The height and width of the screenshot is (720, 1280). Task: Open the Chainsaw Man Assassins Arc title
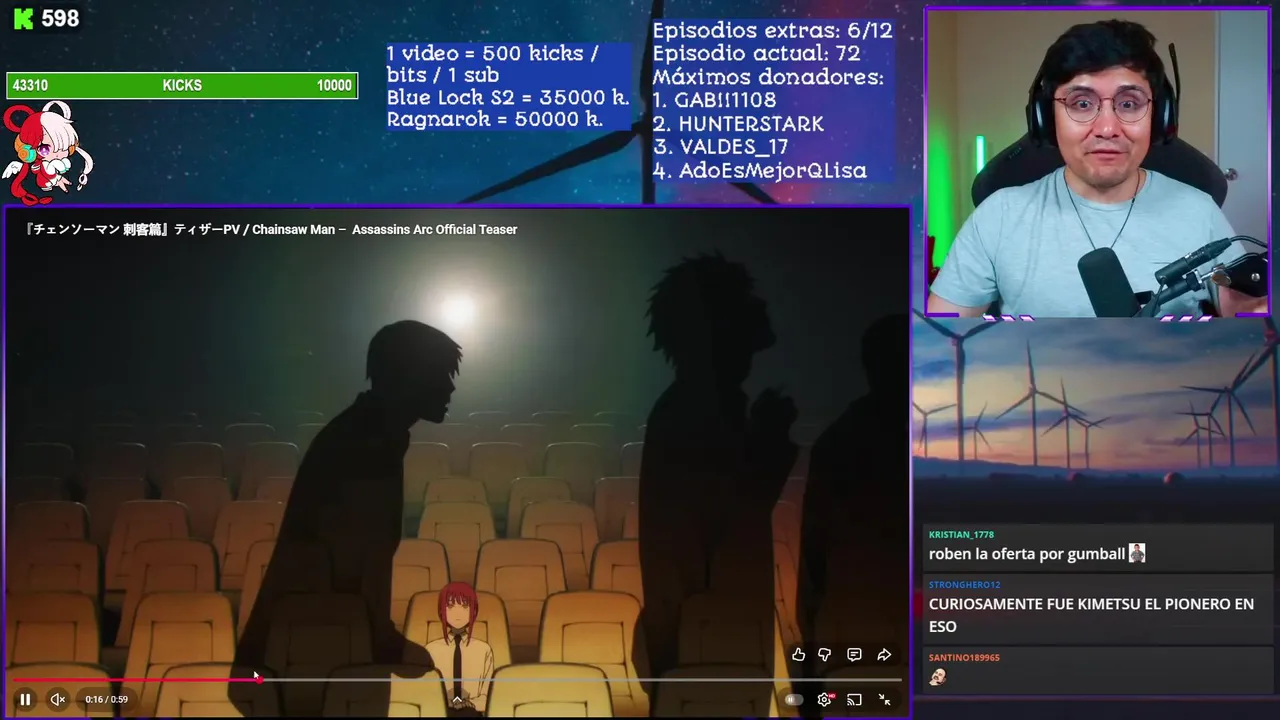click(x=270, y=229)
